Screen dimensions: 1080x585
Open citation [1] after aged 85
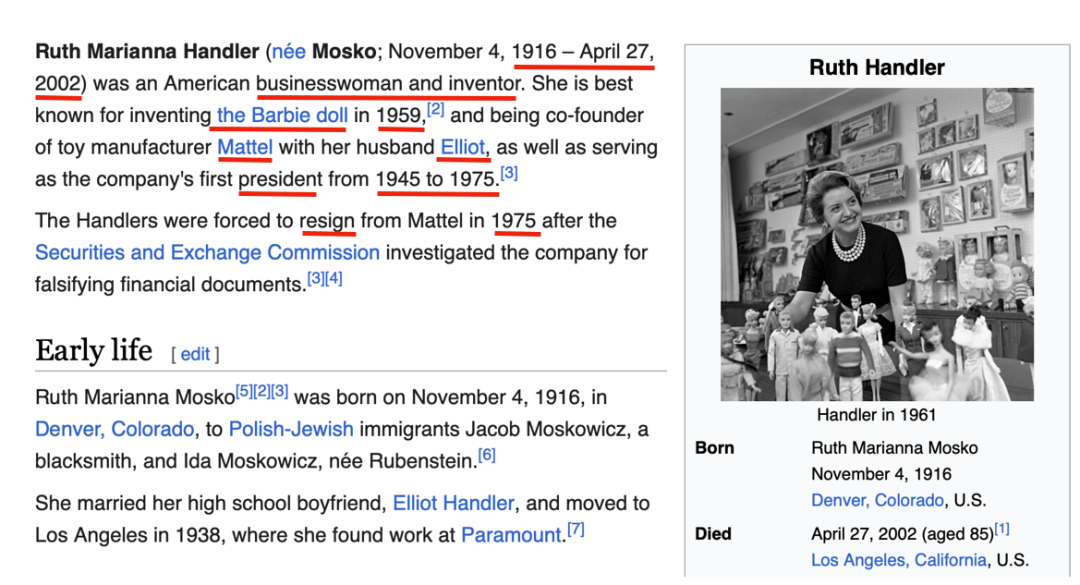(1001, 528)
